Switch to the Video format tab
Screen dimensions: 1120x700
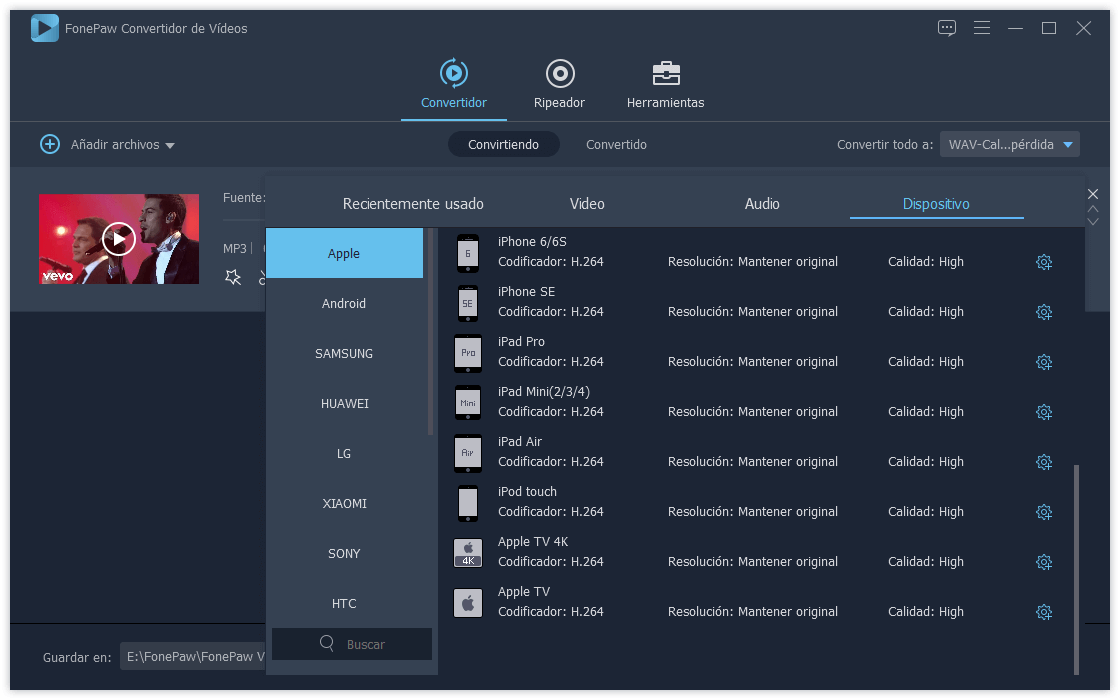coord(587,204)
